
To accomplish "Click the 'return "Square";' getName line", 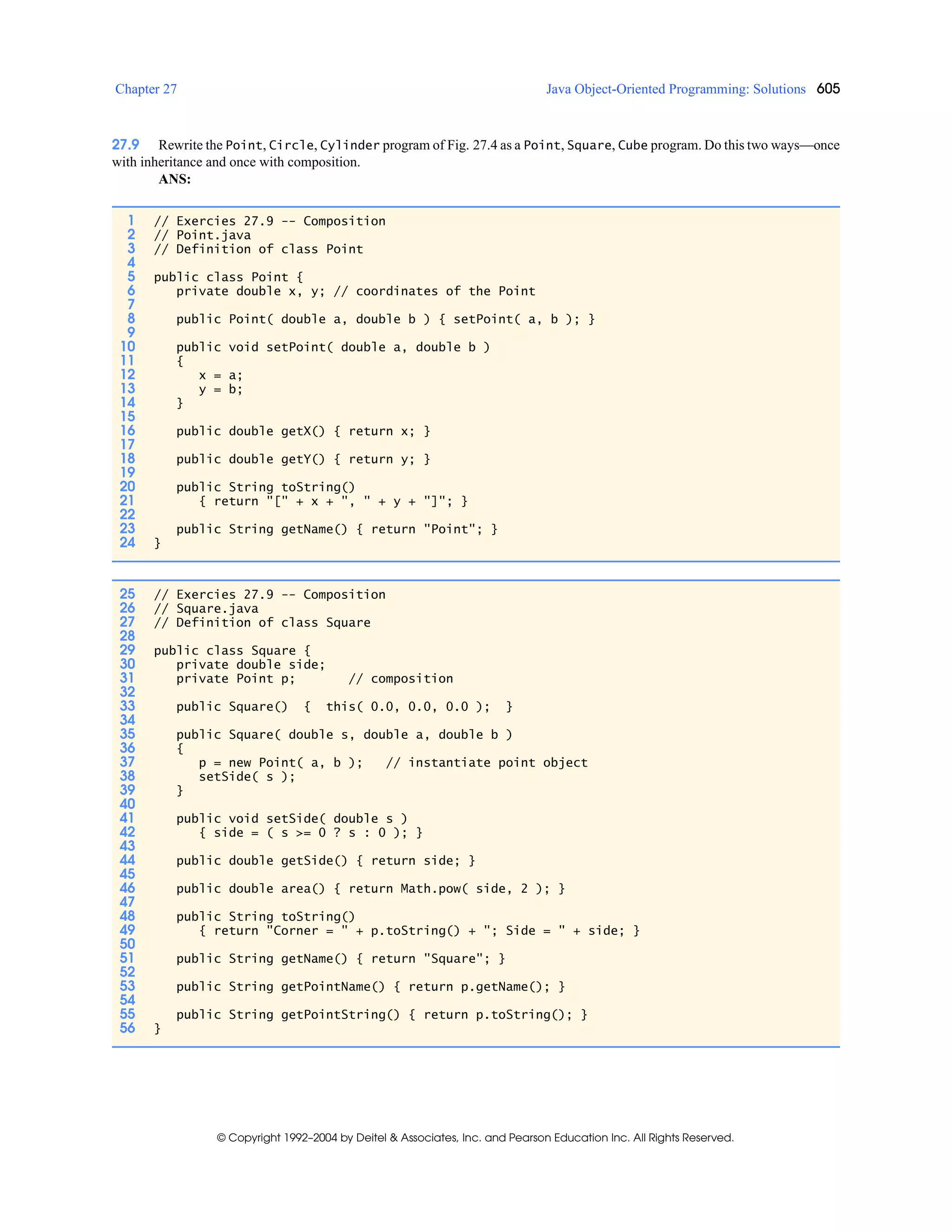I will (x=341, y=959).
